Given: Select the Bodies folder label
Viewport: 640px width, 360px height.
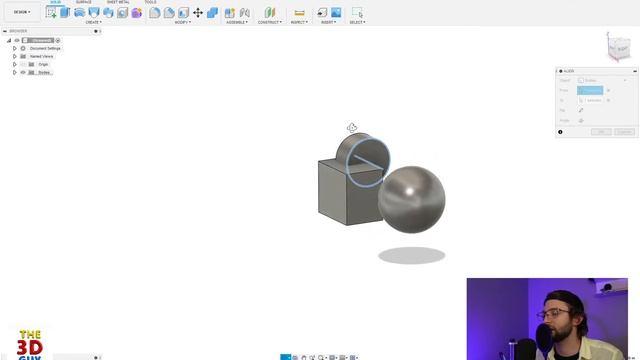Looking at the screenshot, I should [x=44, y=72].
